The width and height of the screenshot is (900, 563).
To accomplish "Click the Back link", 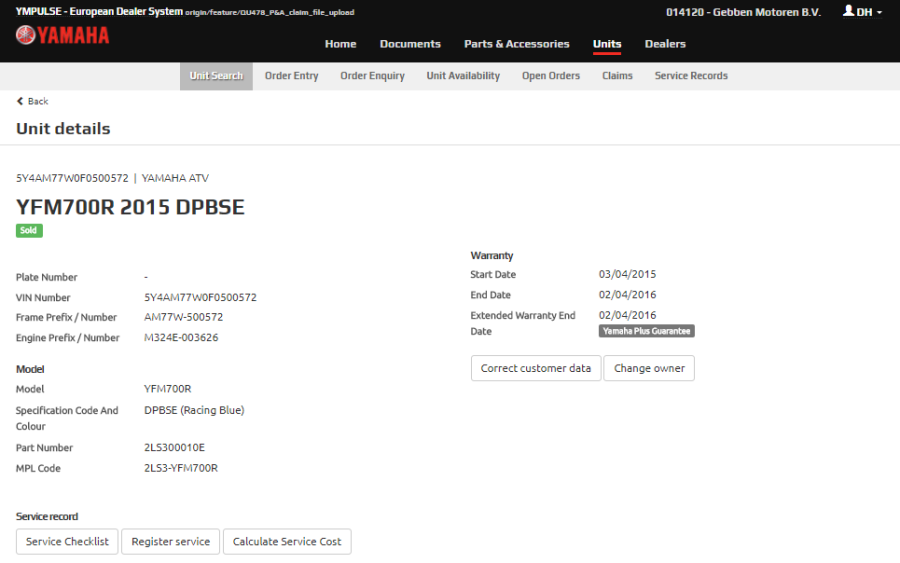I will [x=33, y=101].
